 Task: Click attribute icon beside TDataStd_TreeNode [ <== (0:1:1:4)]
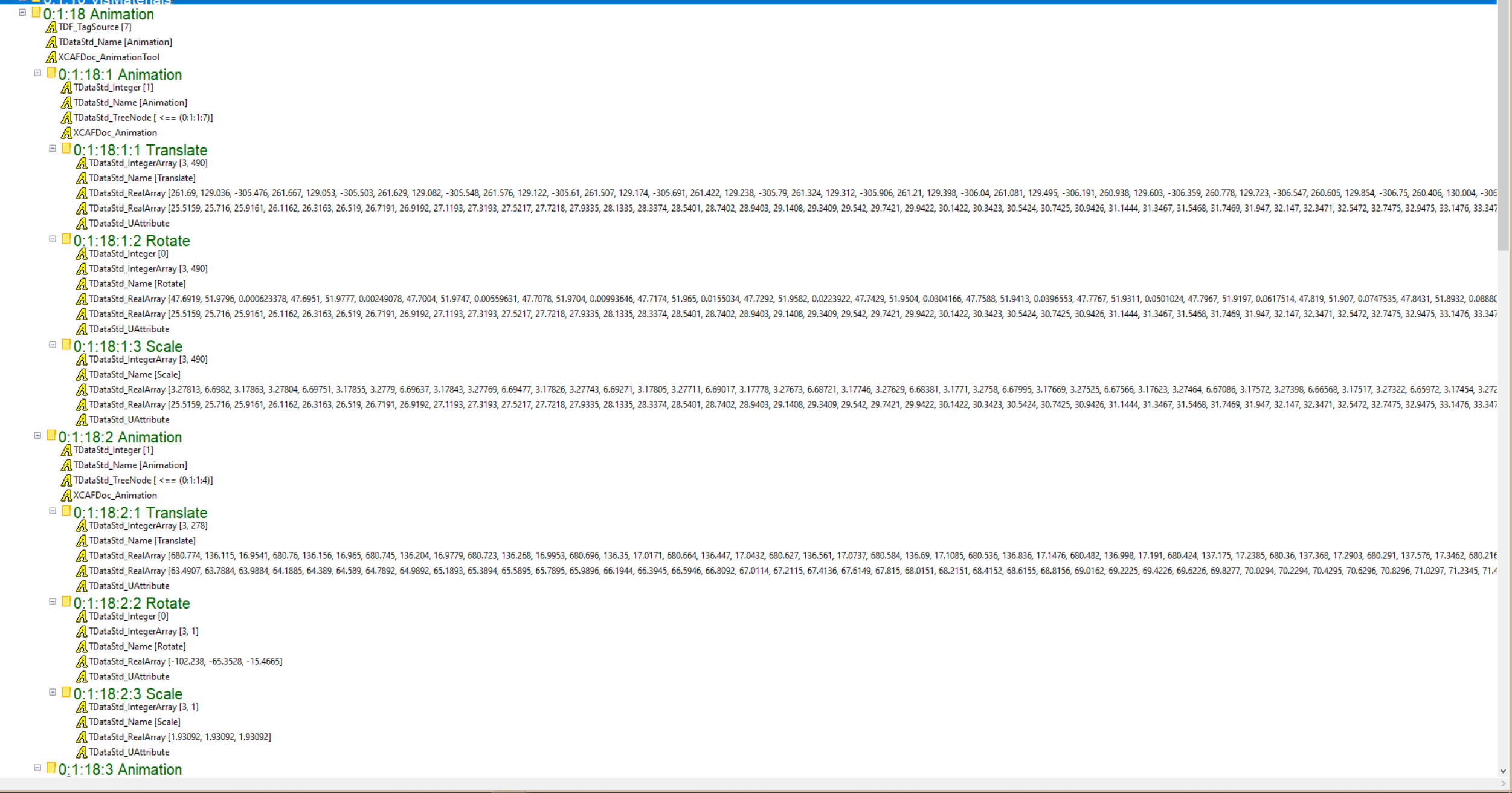(x=66, y=481)
